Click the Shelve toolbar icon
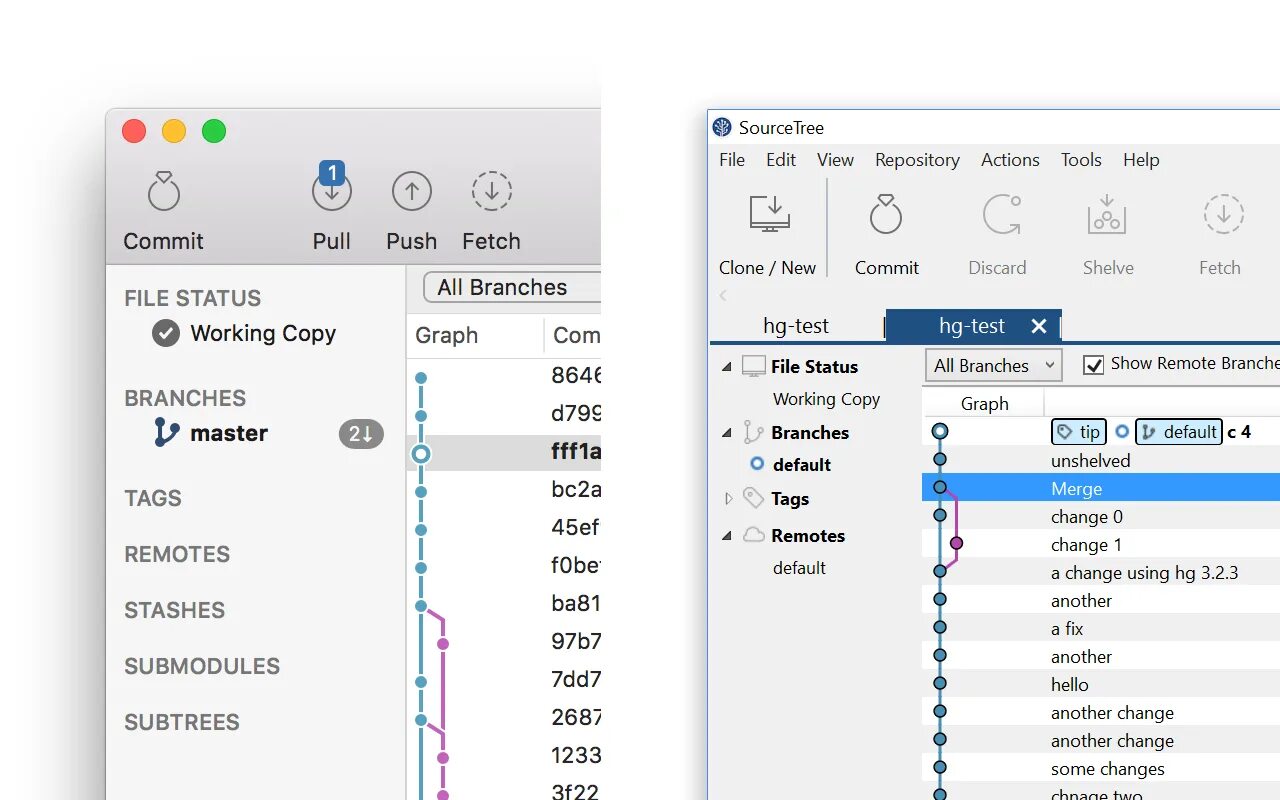1280x800 pixels. tap(1107, 214)
